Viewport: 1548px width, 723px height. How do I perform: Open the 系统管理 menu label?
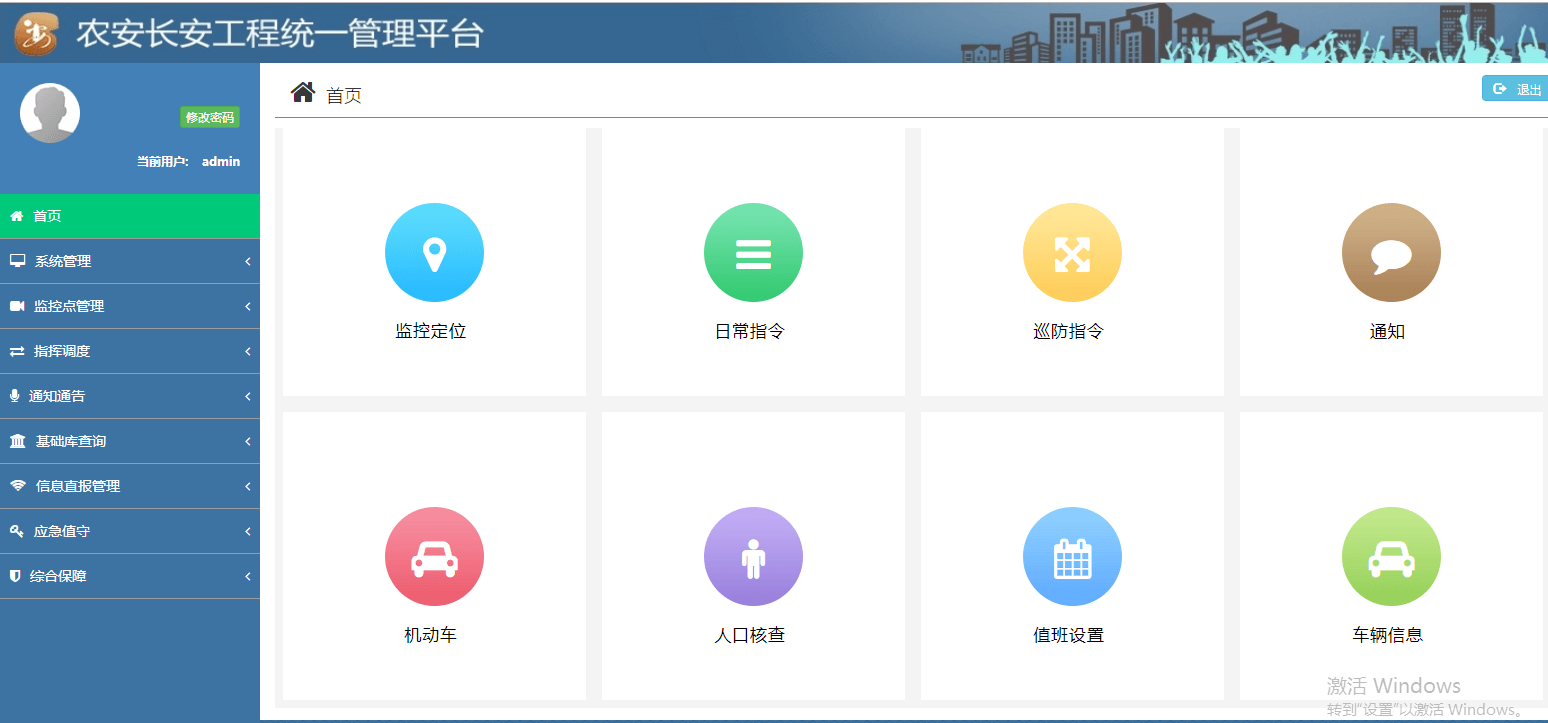(63, 261)
